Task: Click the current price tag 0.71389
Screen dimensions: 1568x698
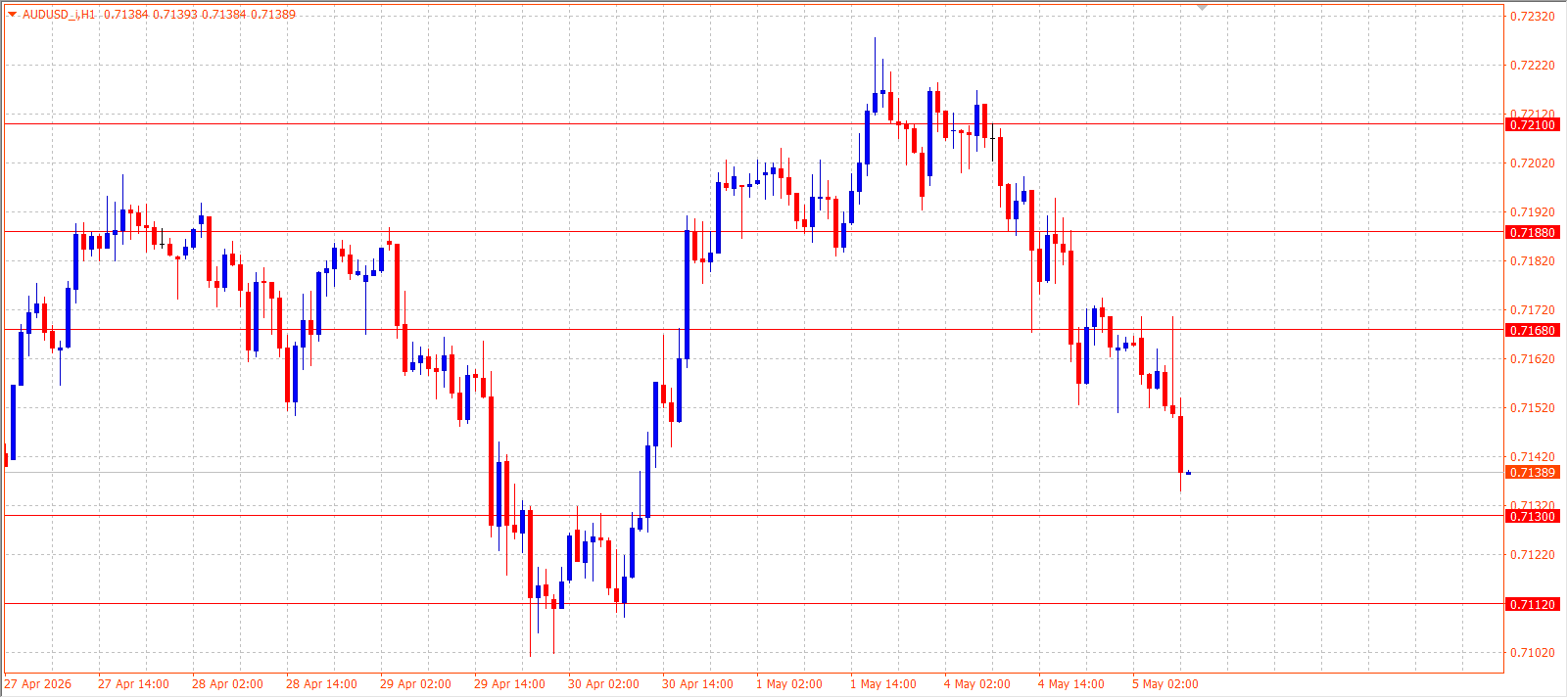Action: (1532, 473)
